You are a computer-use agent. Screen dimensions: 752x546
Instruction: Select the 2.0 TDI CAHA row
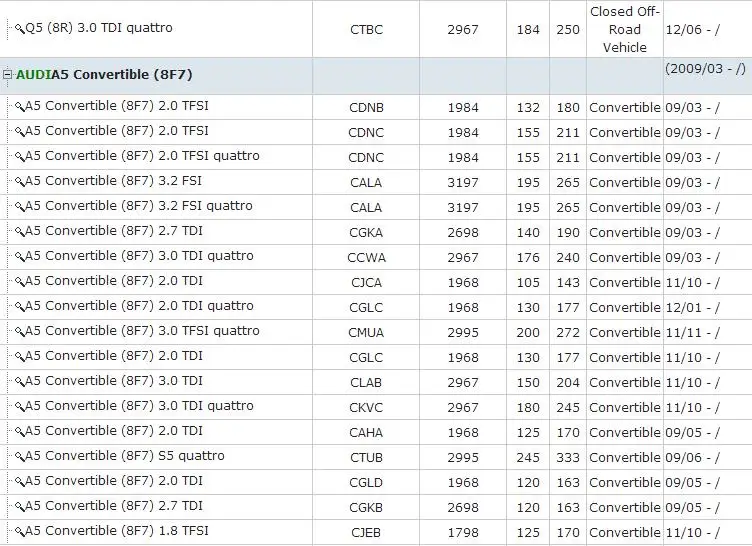point(376,432)
